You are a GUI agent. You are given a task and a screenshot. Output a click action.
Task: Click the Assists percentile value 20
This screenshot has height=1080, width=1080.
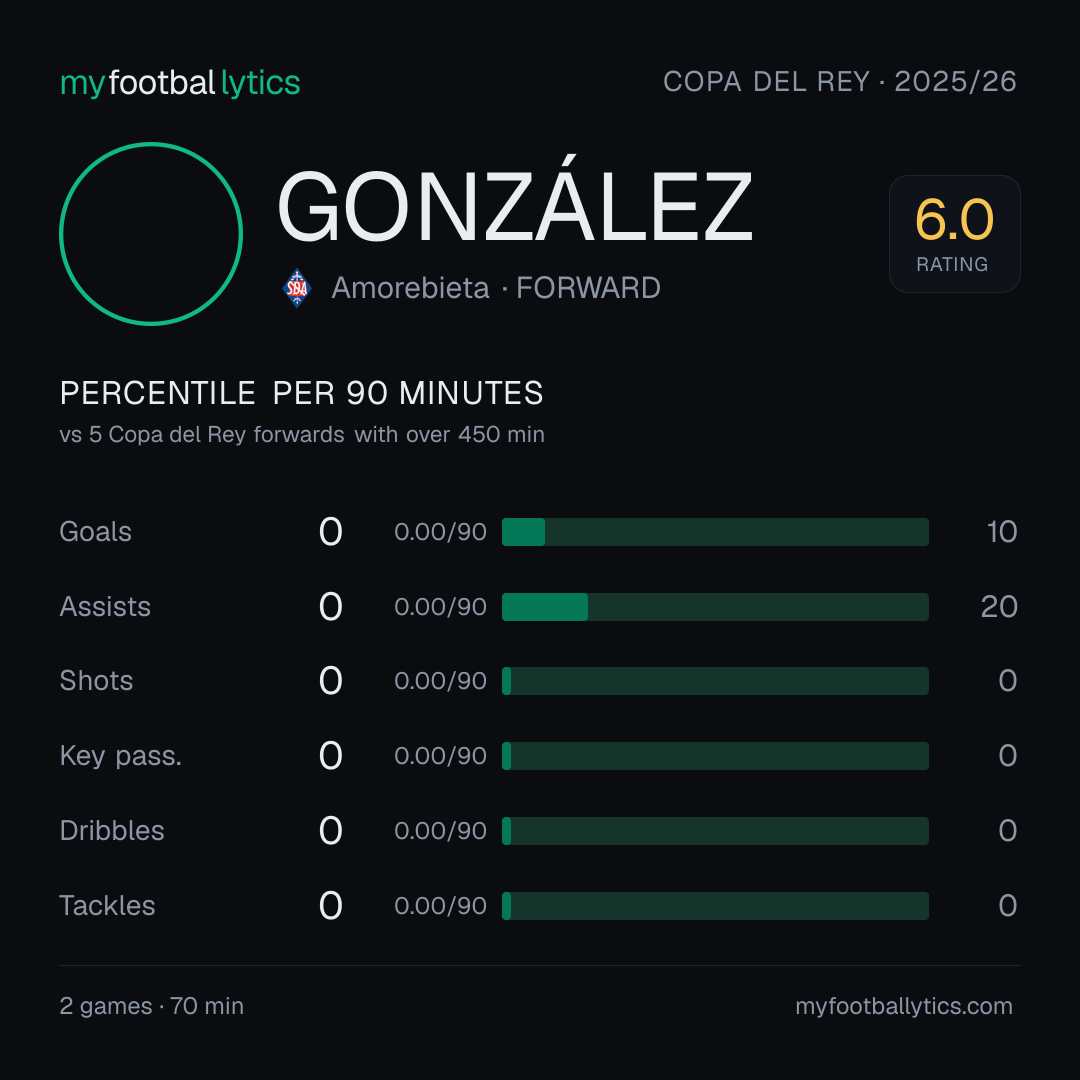tap(999, 607)
